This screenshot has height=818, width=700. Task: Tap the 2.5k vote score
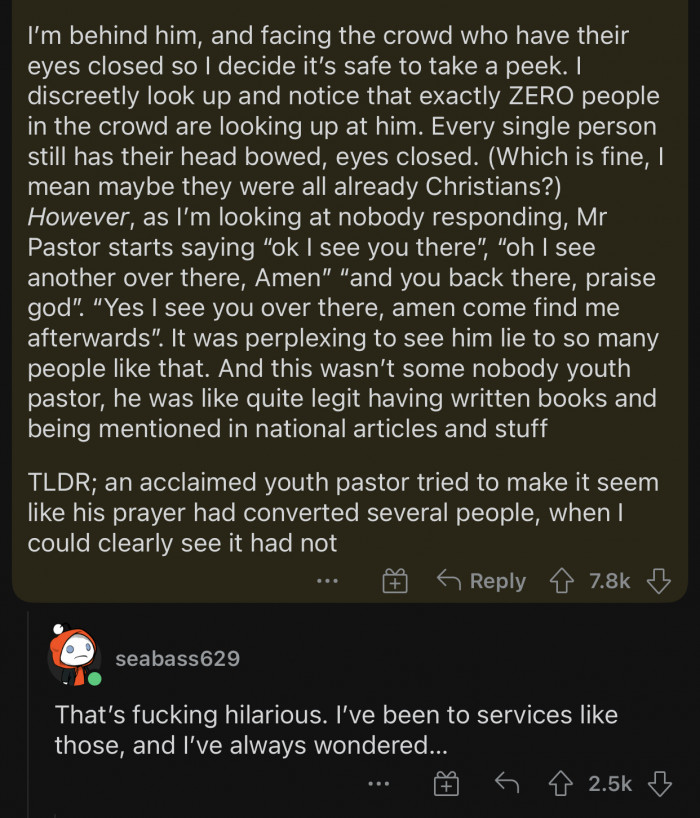pos(609,785)
